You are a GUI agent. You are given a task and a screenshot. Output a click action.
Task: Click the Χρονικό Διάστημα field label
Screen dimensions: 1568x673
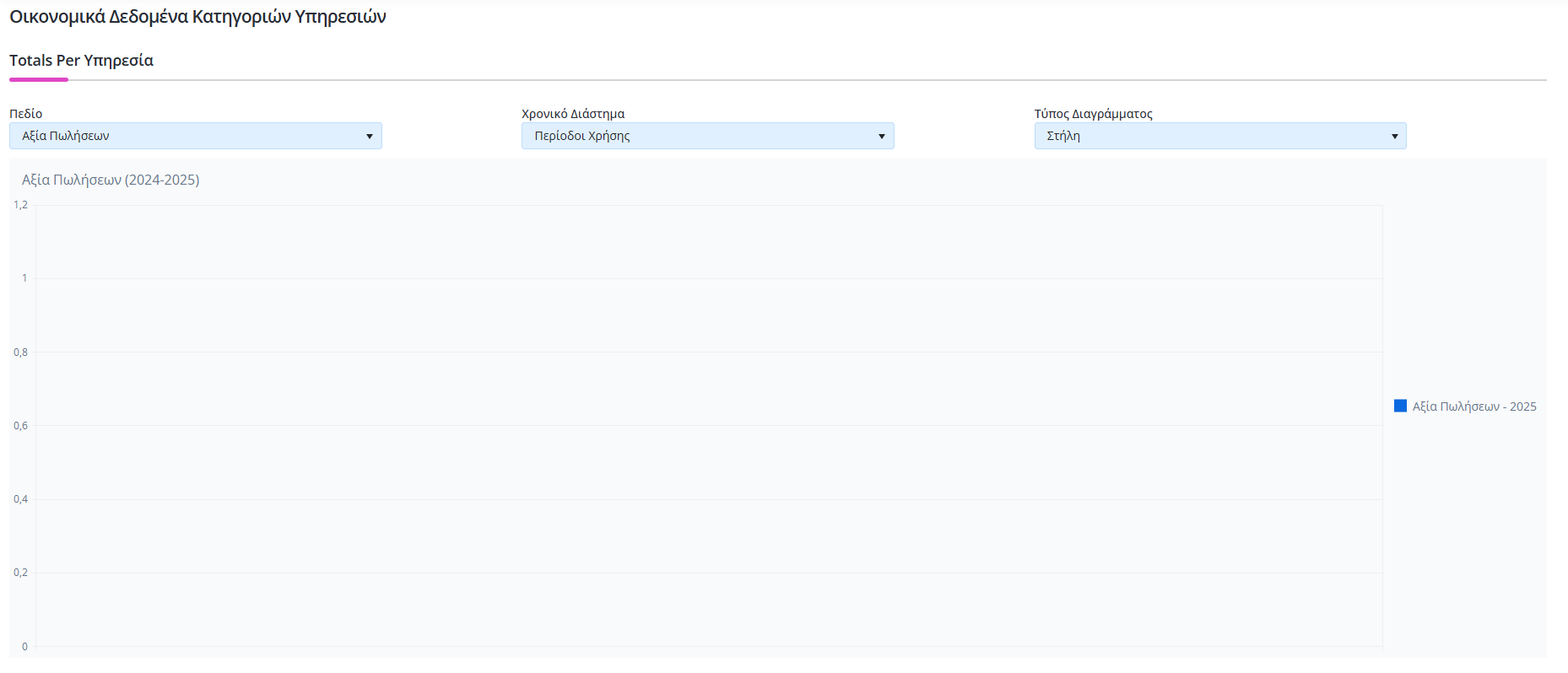click(573, 114)
